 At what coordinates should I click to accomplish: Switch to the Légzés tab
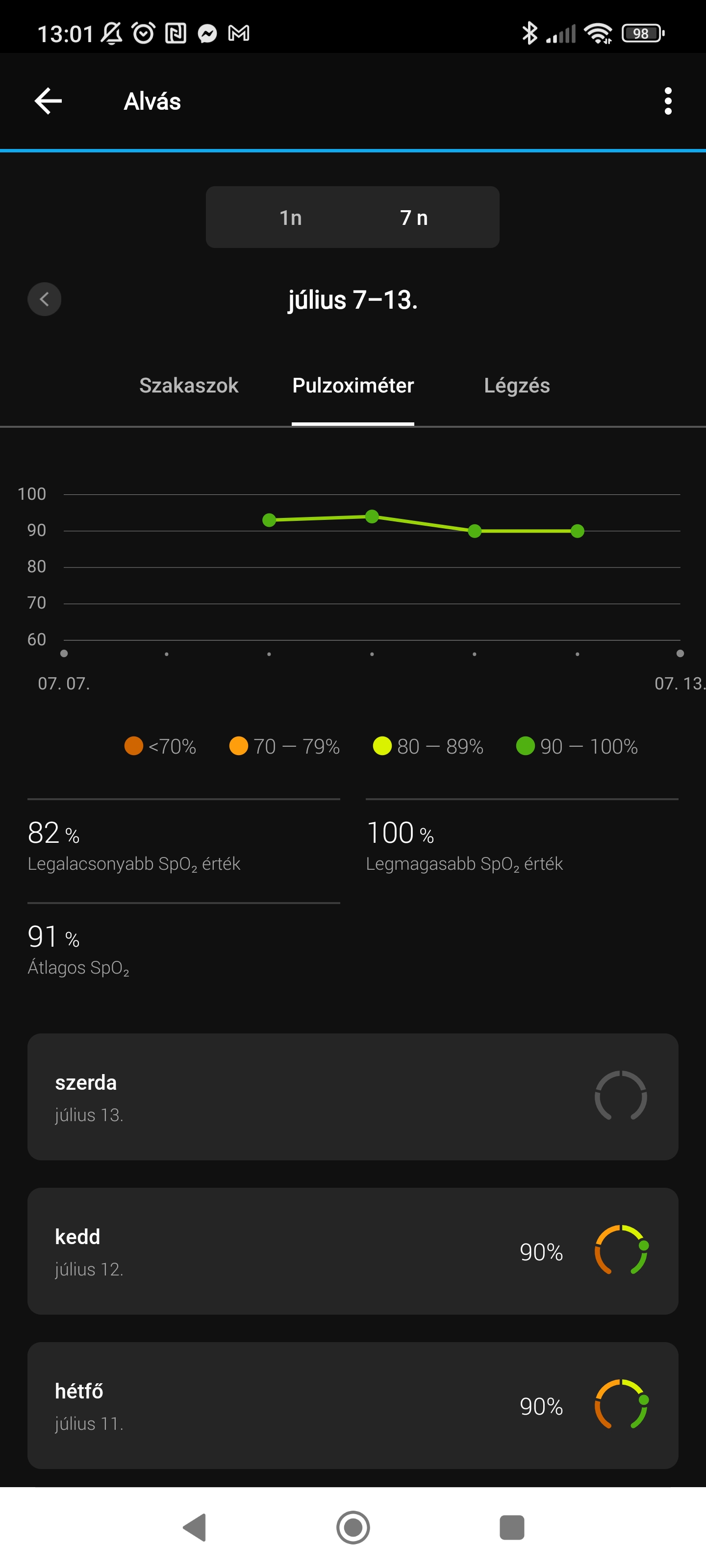[x=517, y=385]
